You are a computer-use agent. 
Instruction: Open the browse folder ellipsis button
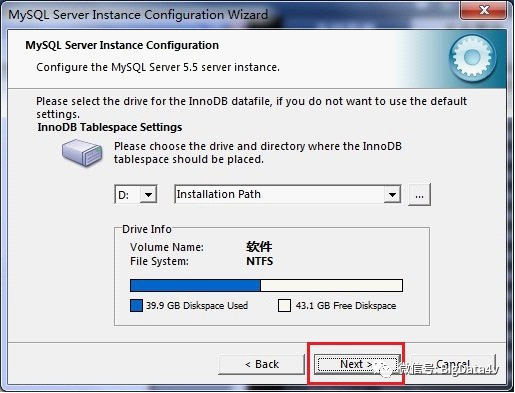click(419, 194)
